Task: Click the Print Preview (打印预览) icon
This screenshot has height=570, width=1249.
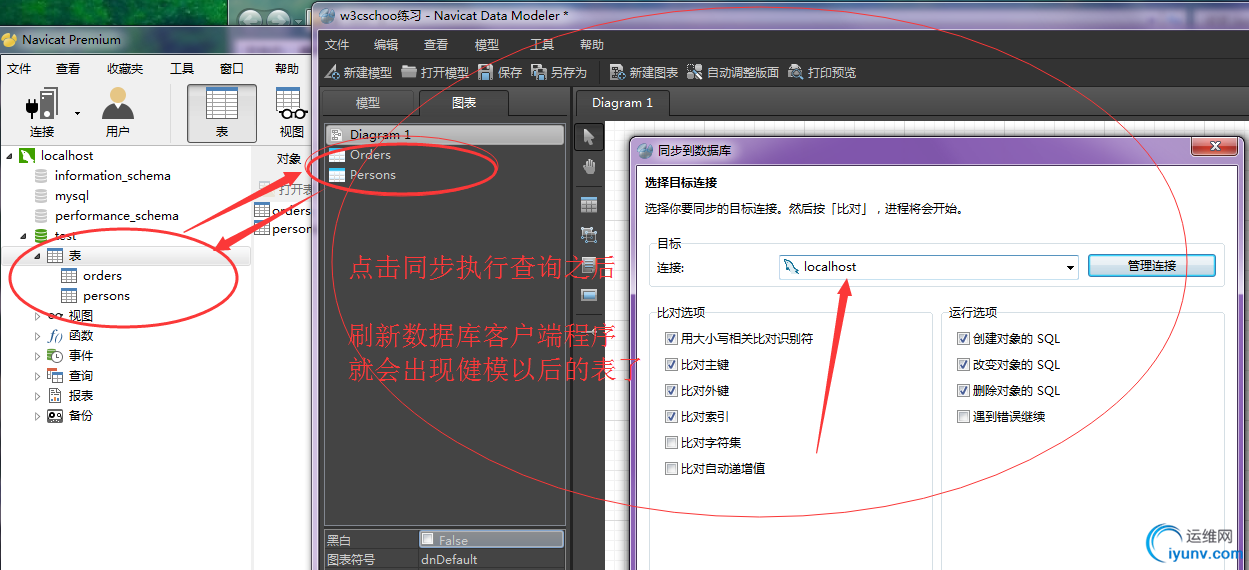Action: (x=796, y=72)
